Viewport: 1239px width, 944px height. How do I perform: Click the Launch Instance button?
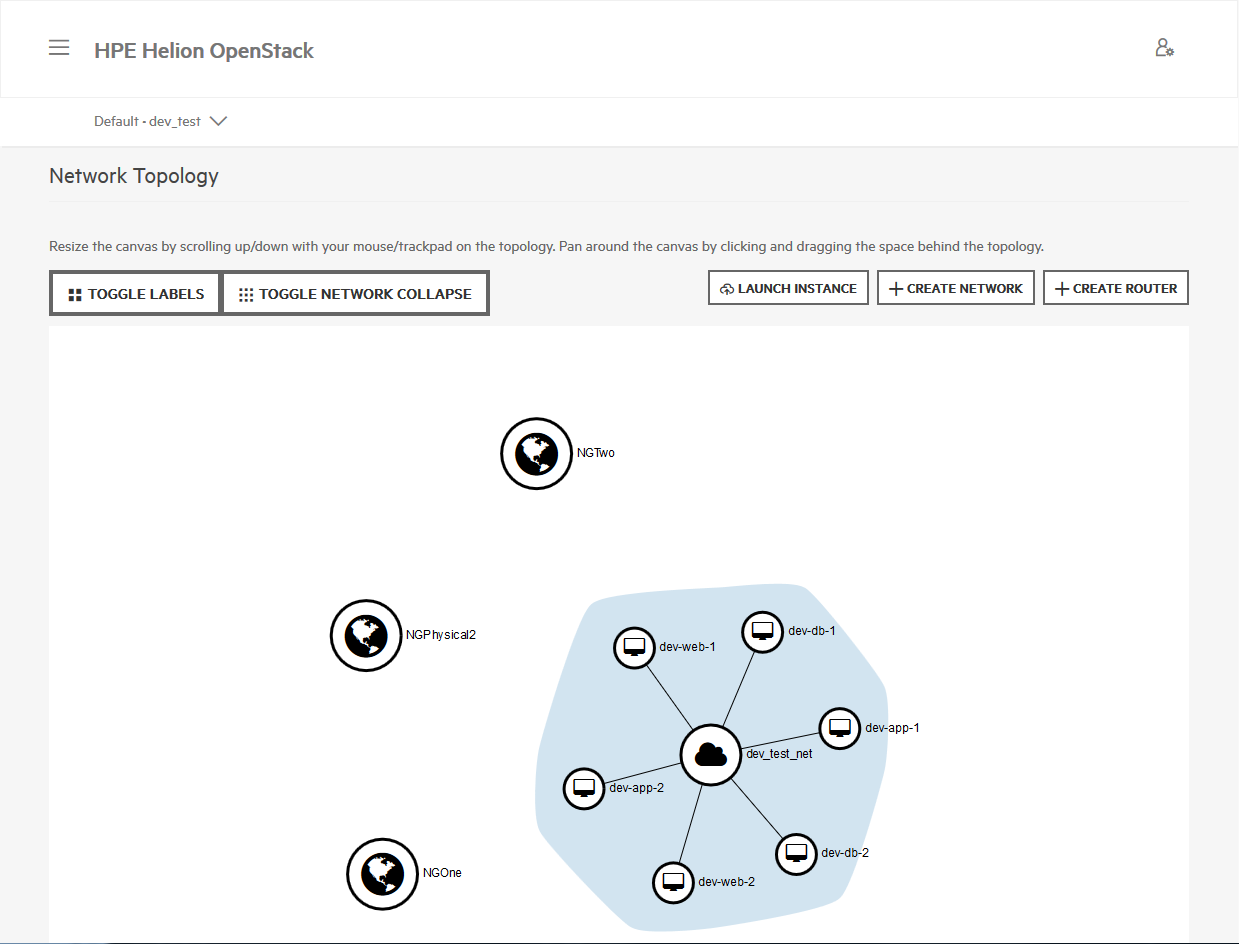click(788, 288)
